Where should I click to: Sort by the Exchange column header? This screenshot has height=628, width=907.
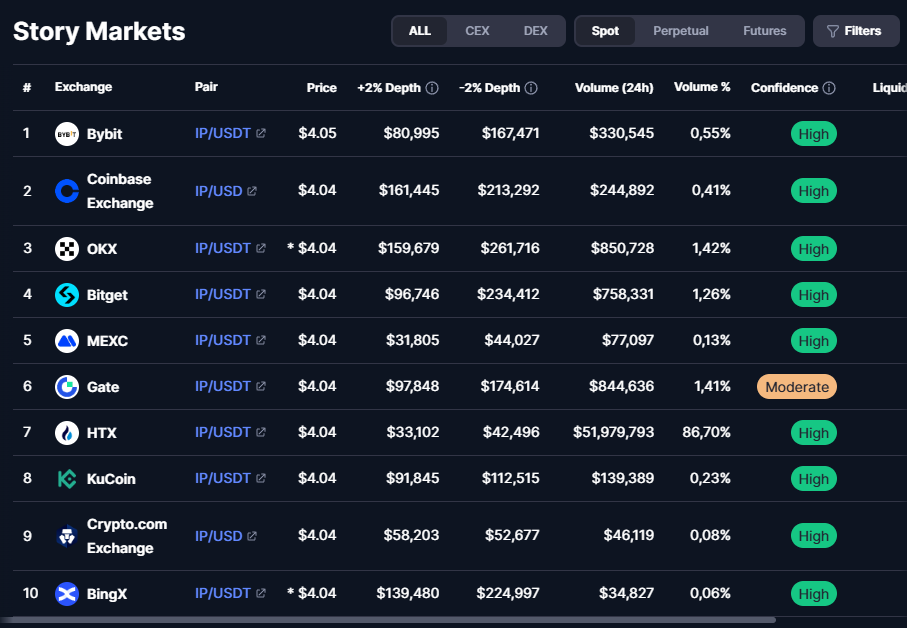point(83,87)
